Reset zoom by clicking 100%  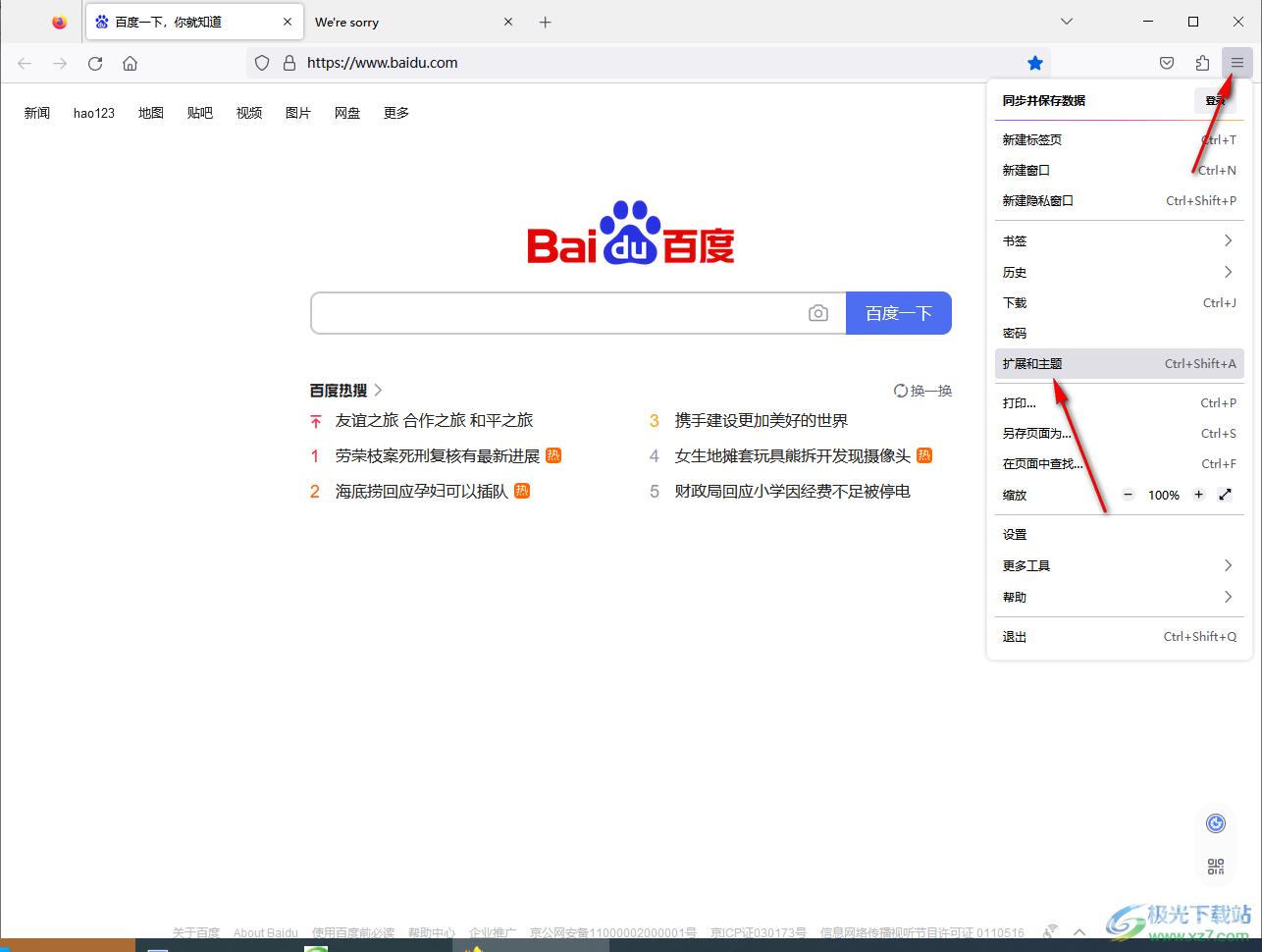pos(1164,495)
